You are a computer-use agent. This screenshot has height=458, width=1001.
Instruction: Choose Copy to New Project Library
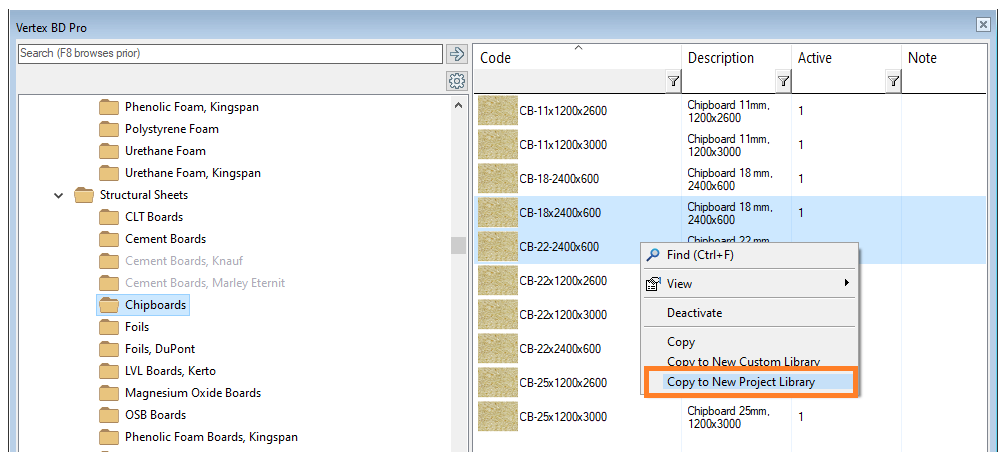click(x=741, y=382)
